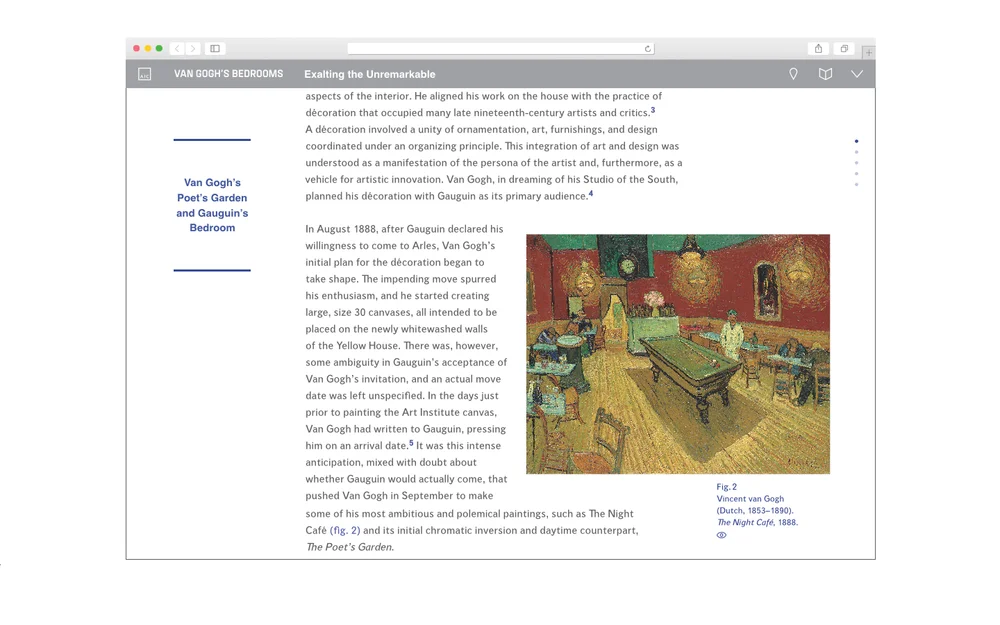Click the browser share icon
Viewport: 1000px width, 625px height.
pos(818,48)
